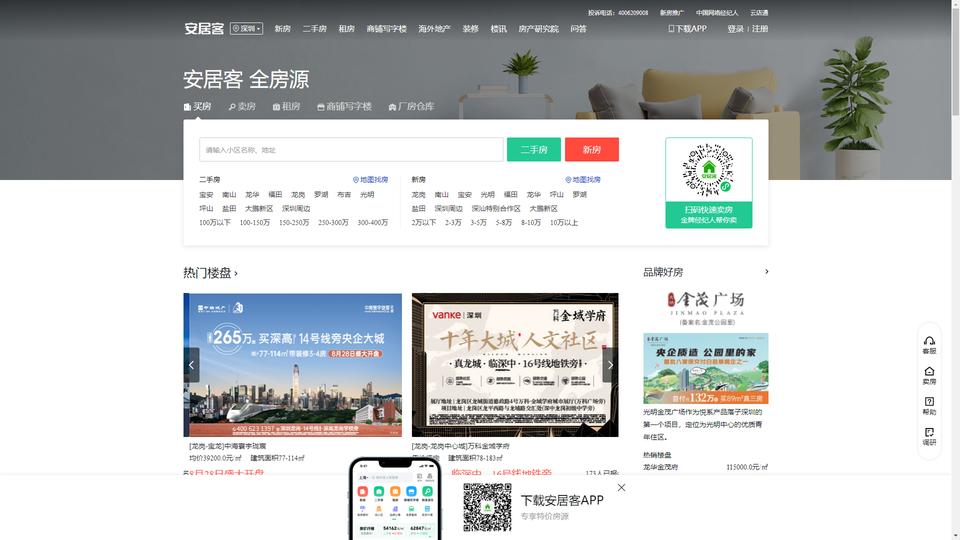The height and width of the screenshot is (540, 960).
Task: Click the green 二手房 search button
Action: tap(534, 149)
